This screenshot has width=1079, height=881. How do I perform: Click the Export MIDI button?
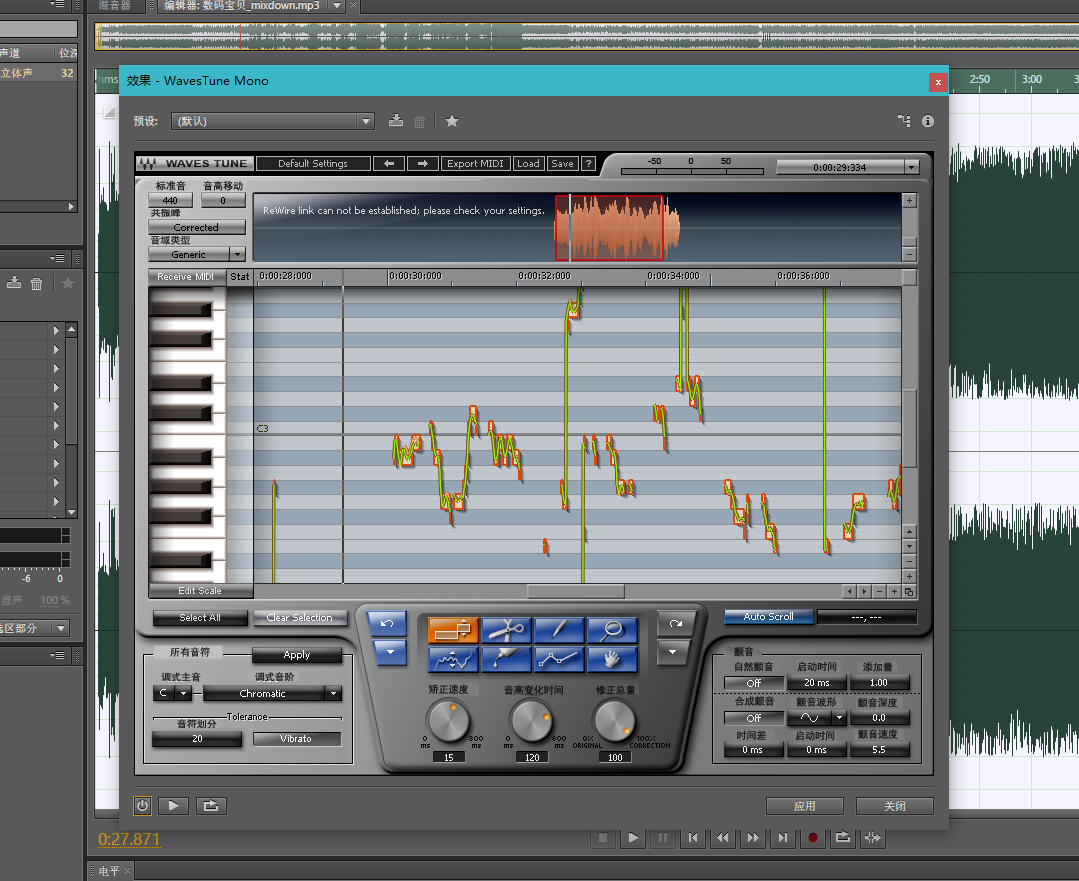(476, 164)
